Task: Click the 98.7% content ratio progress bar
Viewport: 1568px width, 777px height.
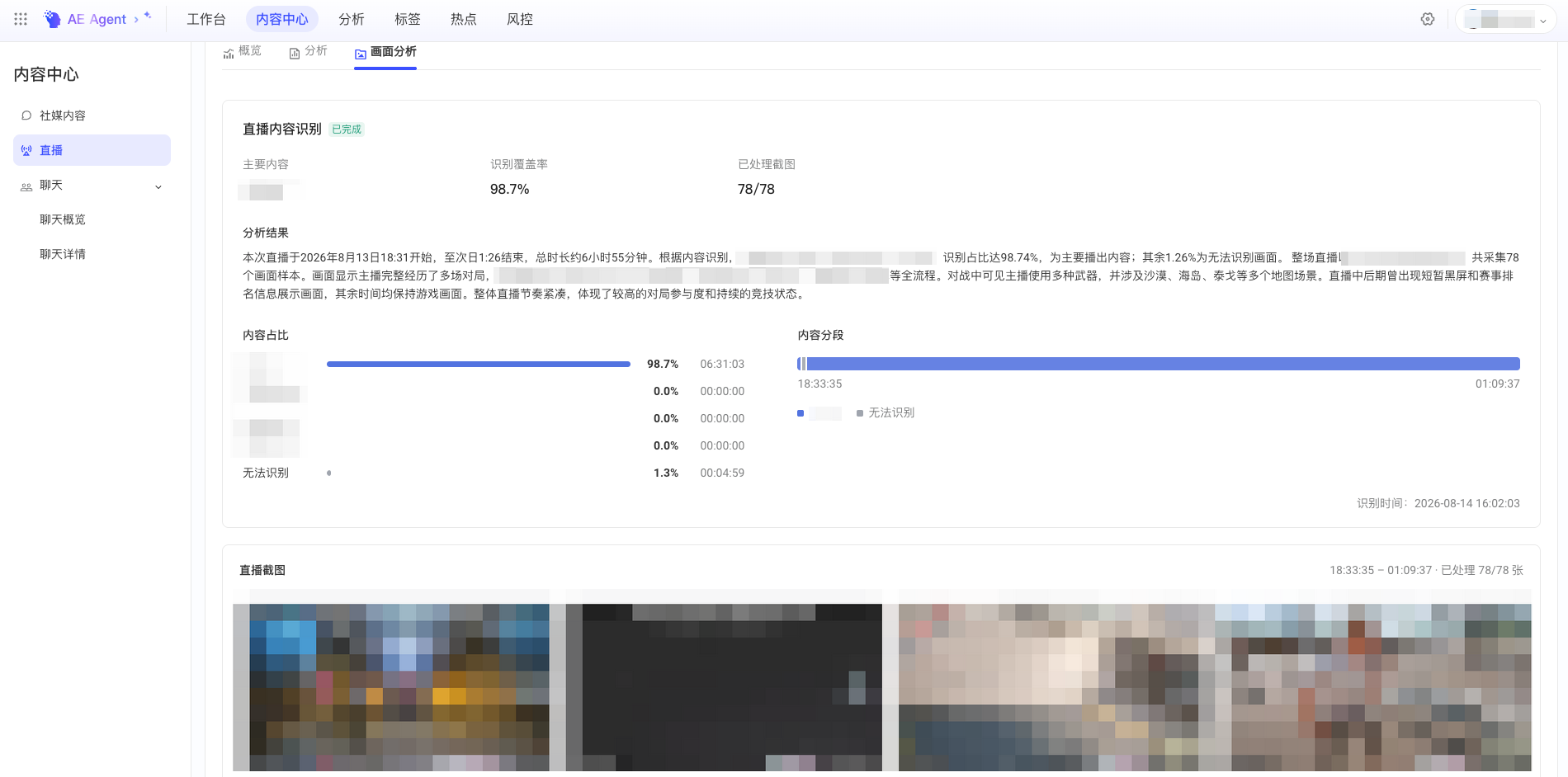Action: click(479, 364)
